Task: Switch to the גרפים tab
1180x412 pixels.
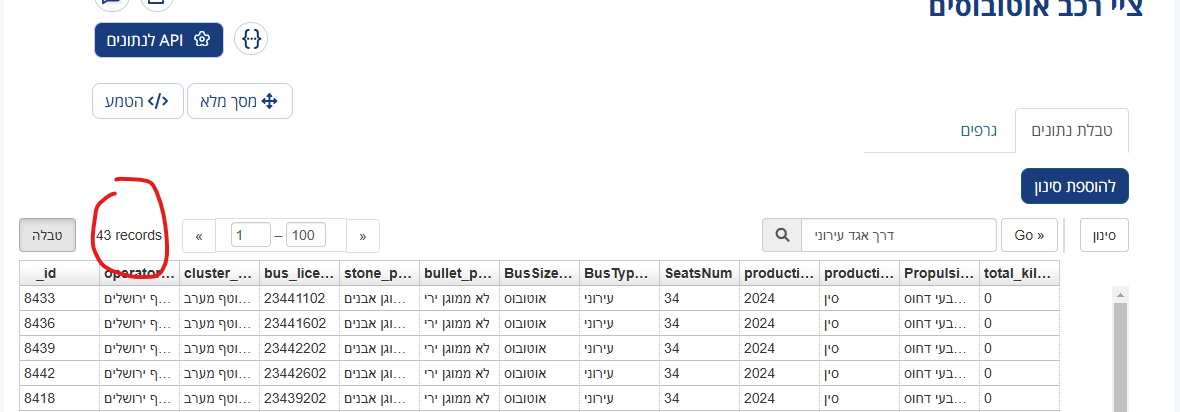Action: click(977, 131)
